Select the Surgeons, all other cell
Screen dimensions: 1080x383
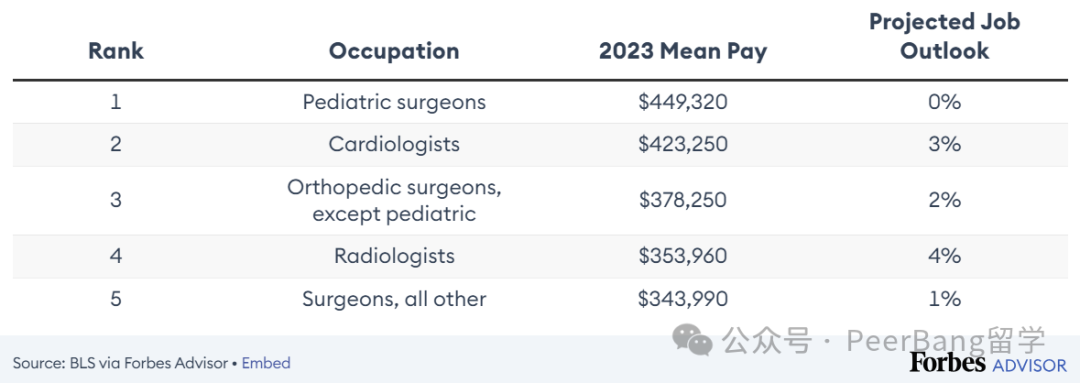point(394,299)
